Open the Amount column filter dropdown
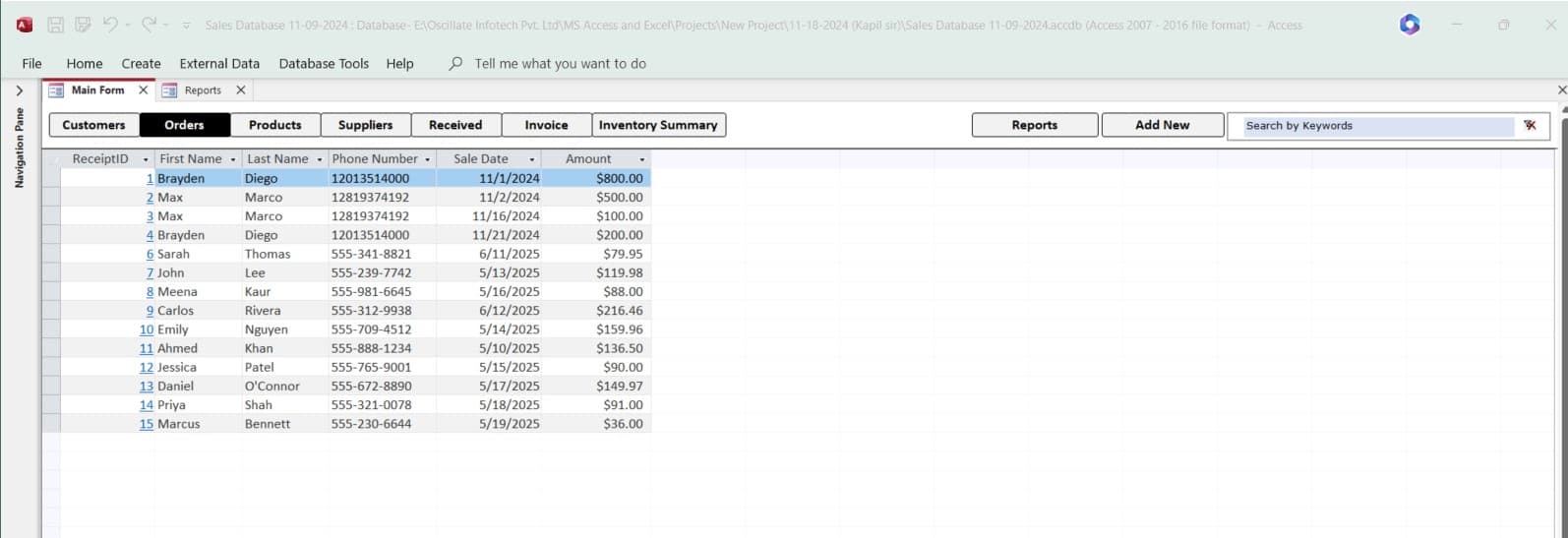This screenshot has height=538, width=1568. 642,159
